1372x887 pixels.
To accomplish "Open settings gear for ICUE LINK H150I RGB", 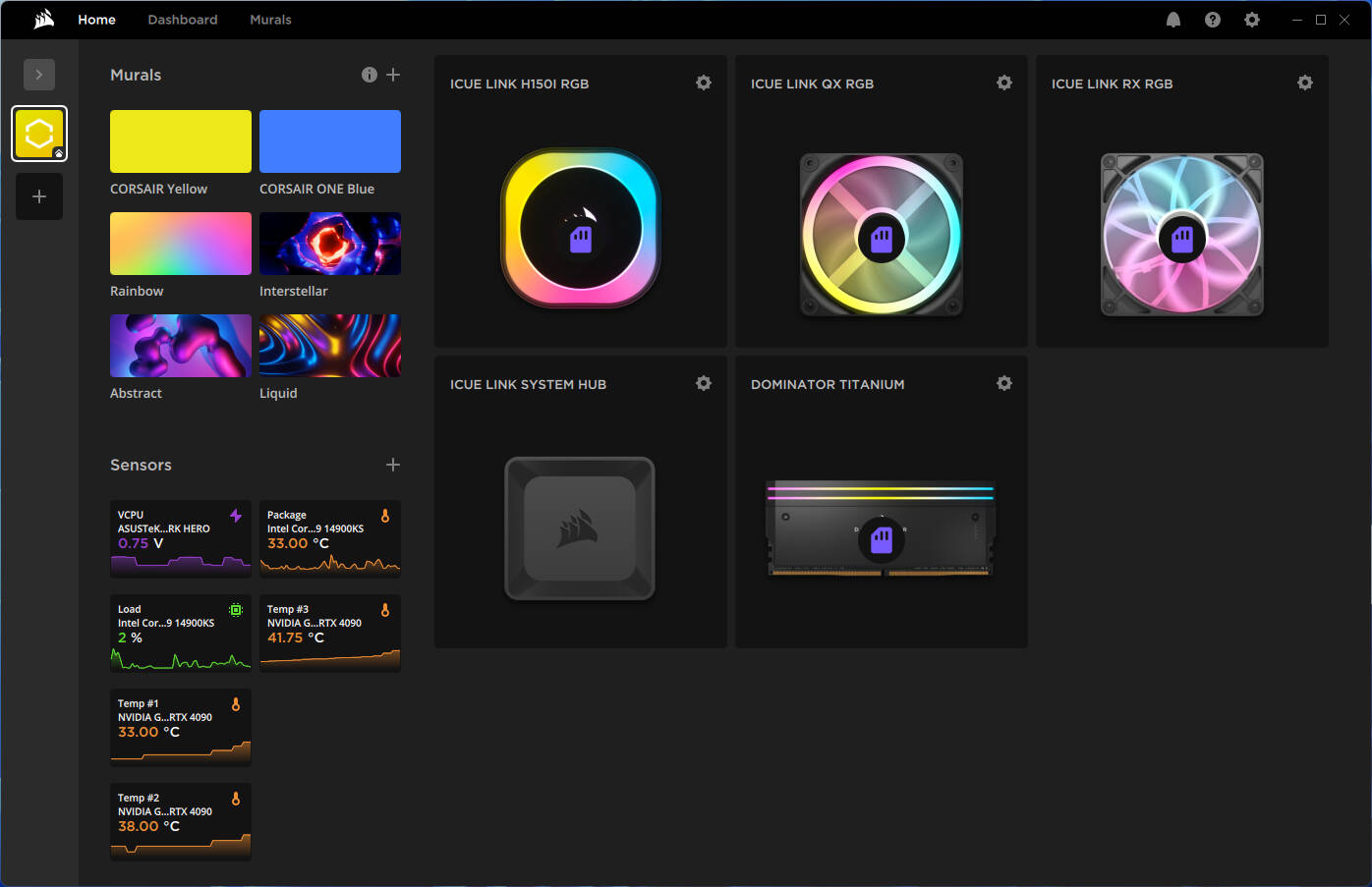I will click(x=704, y=83).
